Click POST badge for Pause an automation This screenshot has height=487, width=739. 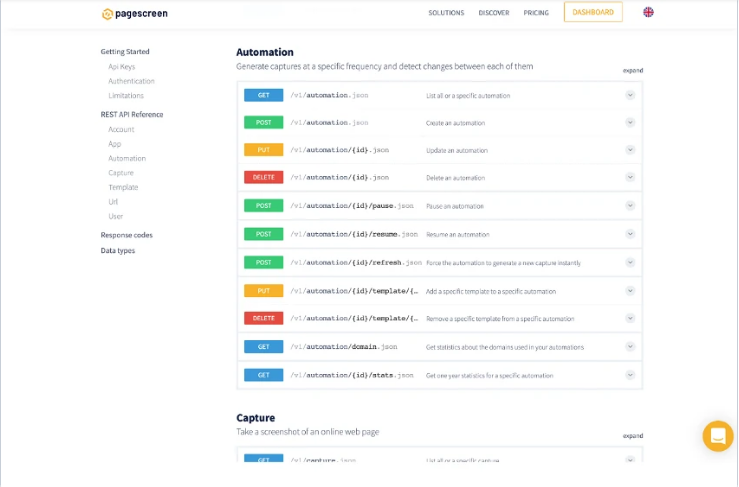(263, 206)
